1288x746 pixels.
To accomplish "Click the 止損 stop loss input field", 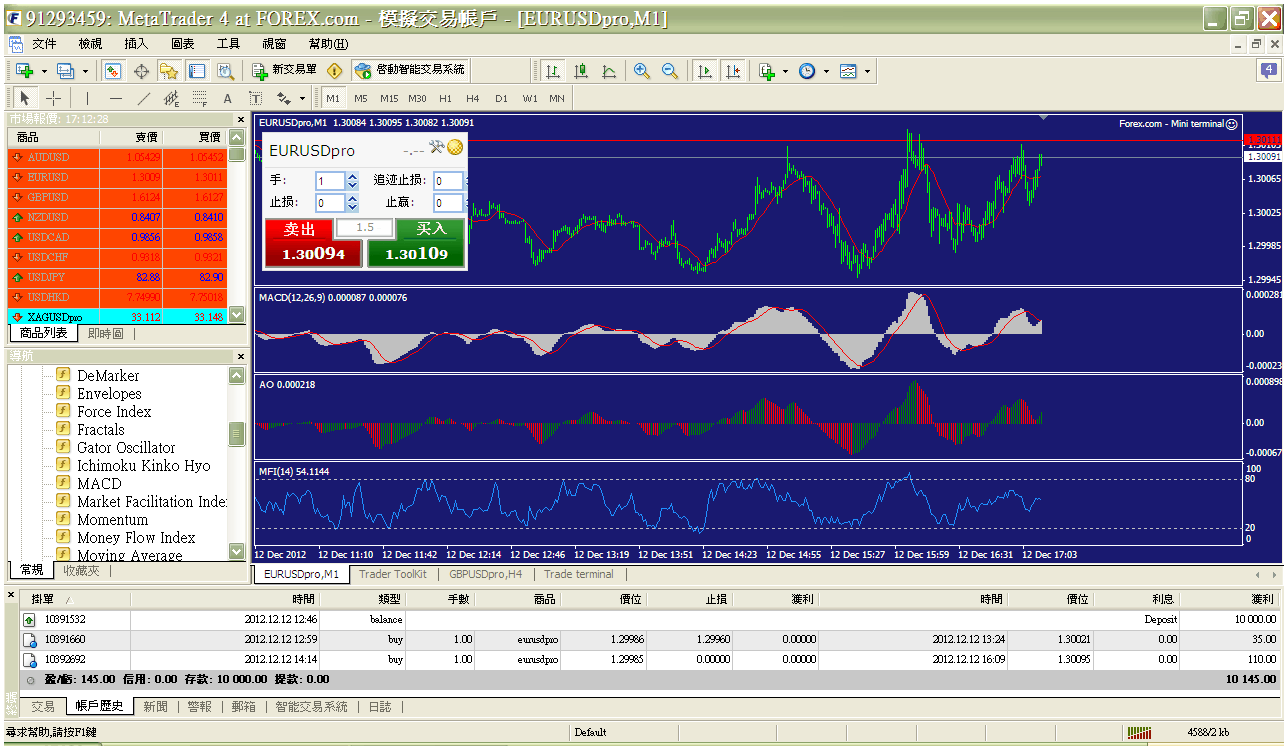I will tap(329, 203).
